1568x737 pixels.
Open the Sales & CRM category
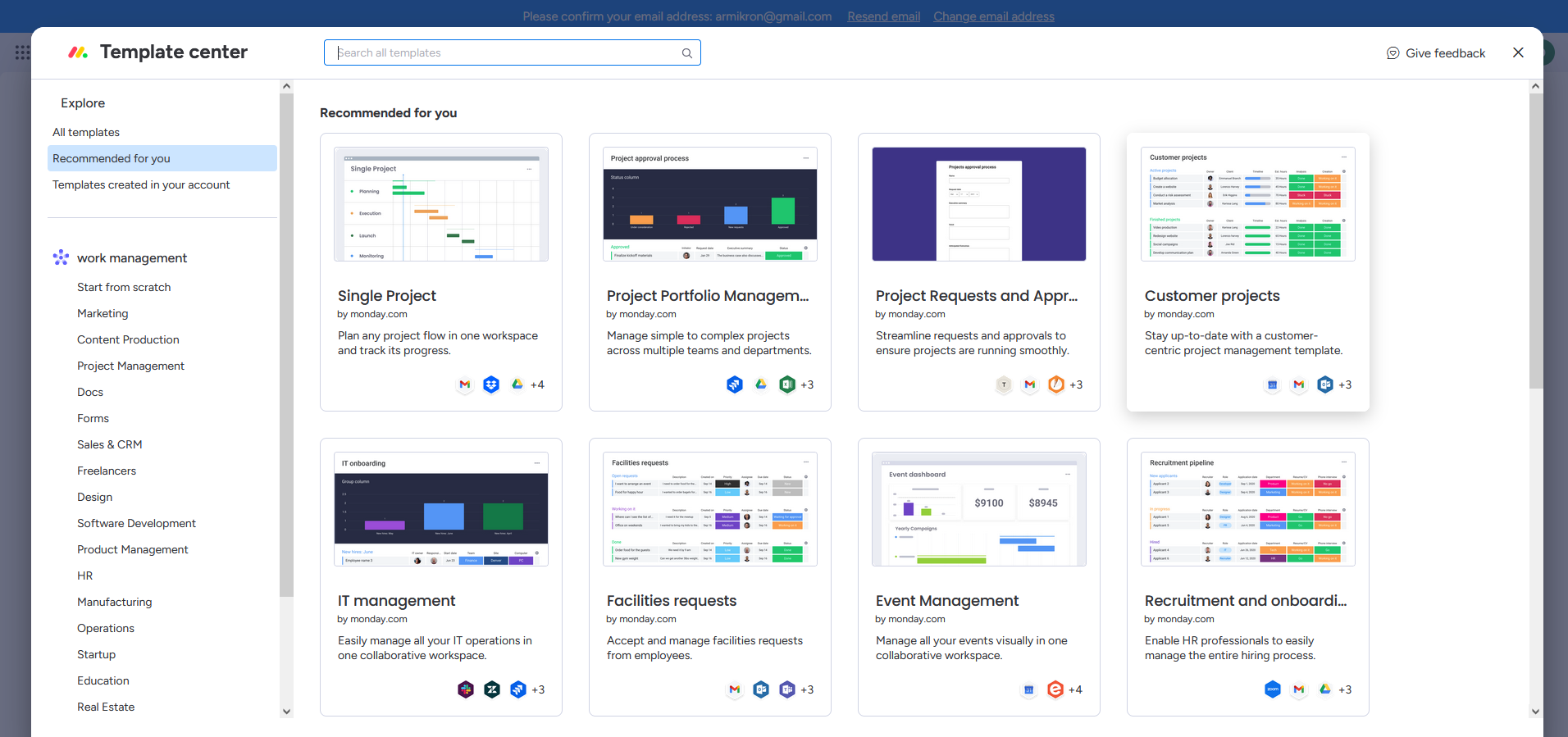110,444
